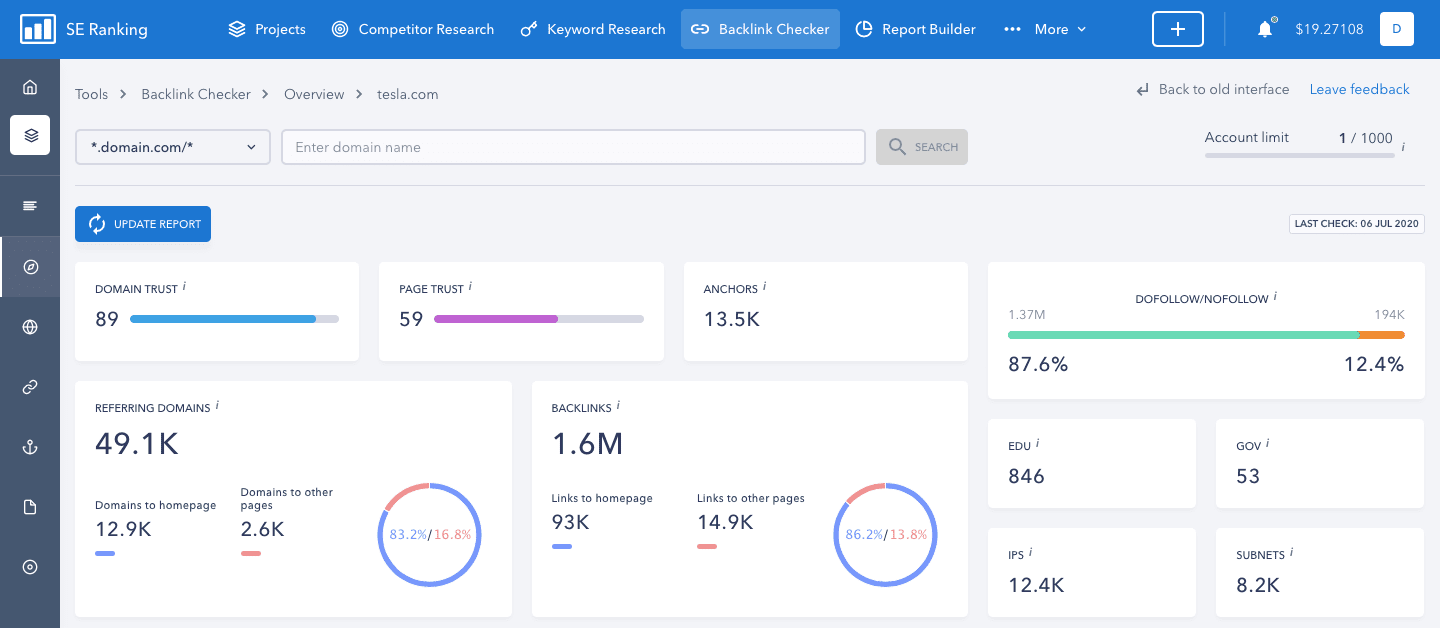
Task: Click info icon beside Dofollow/Nofollow
Action: [1275, 297]
